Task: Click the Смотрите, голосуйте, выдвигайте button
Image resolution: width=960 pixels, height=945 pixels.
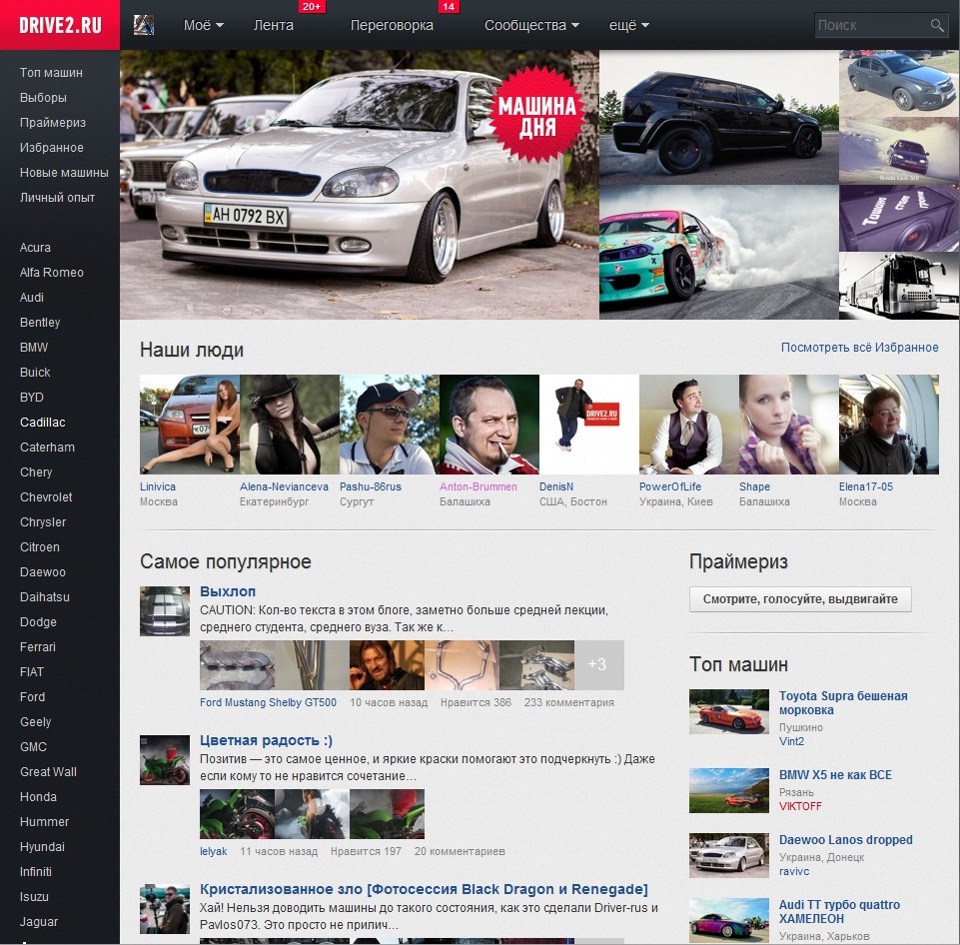Action: tap(800, 599)
